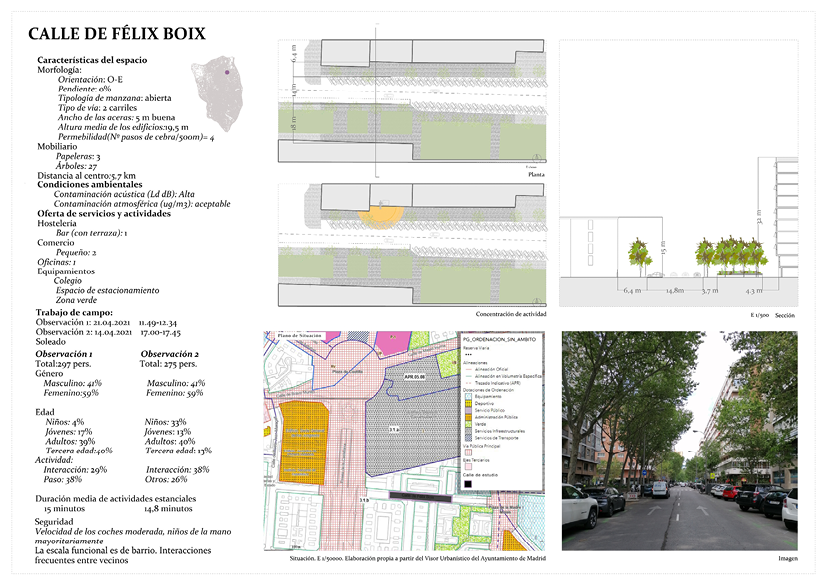Click the 'Observación 1' column heading
Image resolution: width=827 pixels, height=585 pixels.
64,355
